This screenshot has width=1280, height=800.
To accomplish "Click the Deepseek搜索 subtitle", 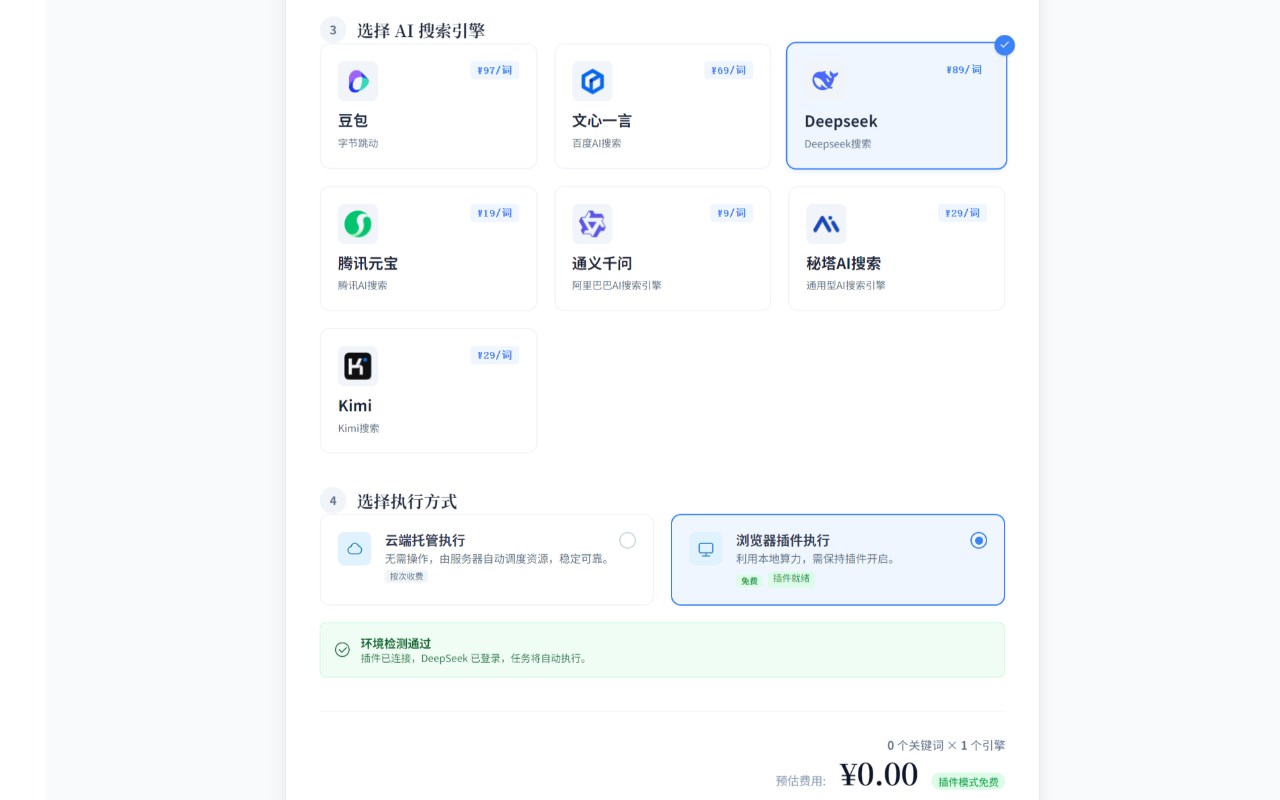I will [838, 144].
